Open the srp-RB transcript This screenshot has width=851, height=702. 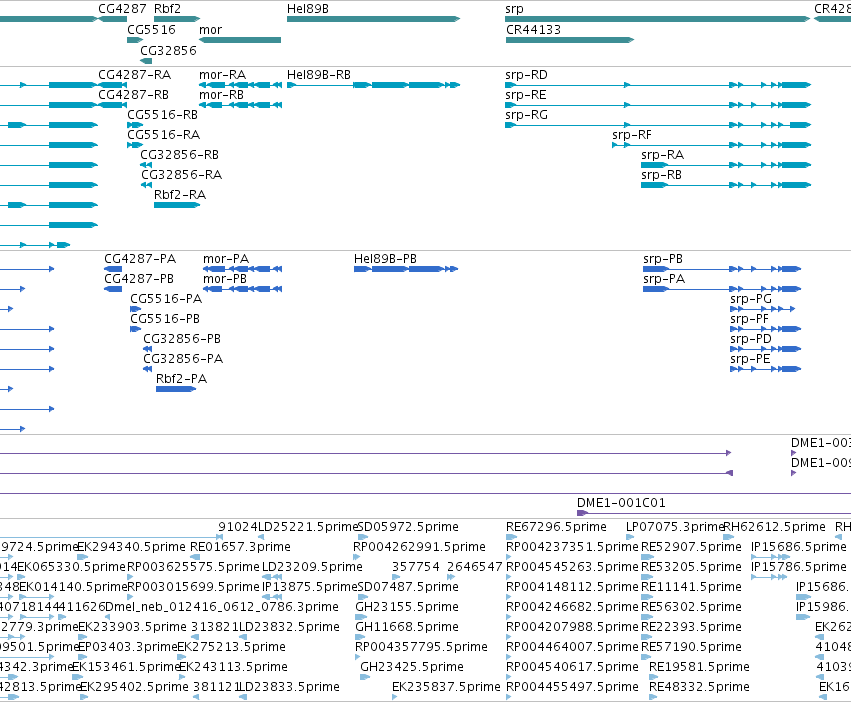click(726, 185)
